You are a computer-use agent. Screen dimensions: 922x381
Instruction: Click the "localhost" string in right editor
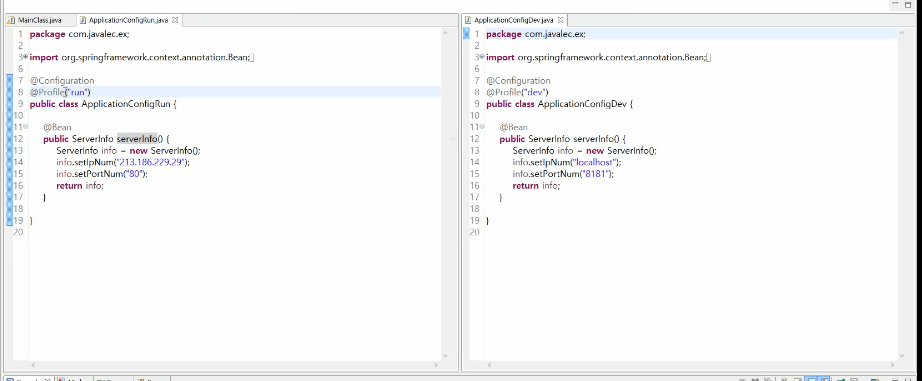click(x=594, y=162)
